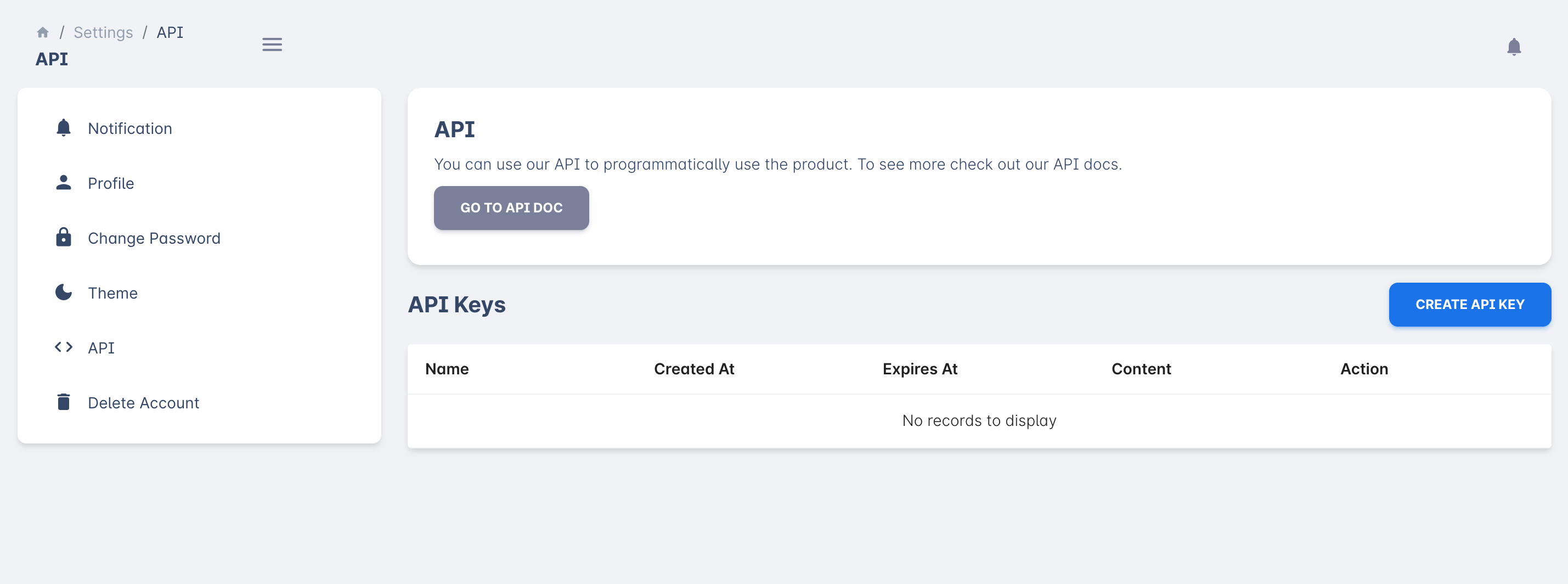This screenshot has width=1568, height=584.
Task: Toggle the hamburger menu icon
Action: (x=272, y=44)
